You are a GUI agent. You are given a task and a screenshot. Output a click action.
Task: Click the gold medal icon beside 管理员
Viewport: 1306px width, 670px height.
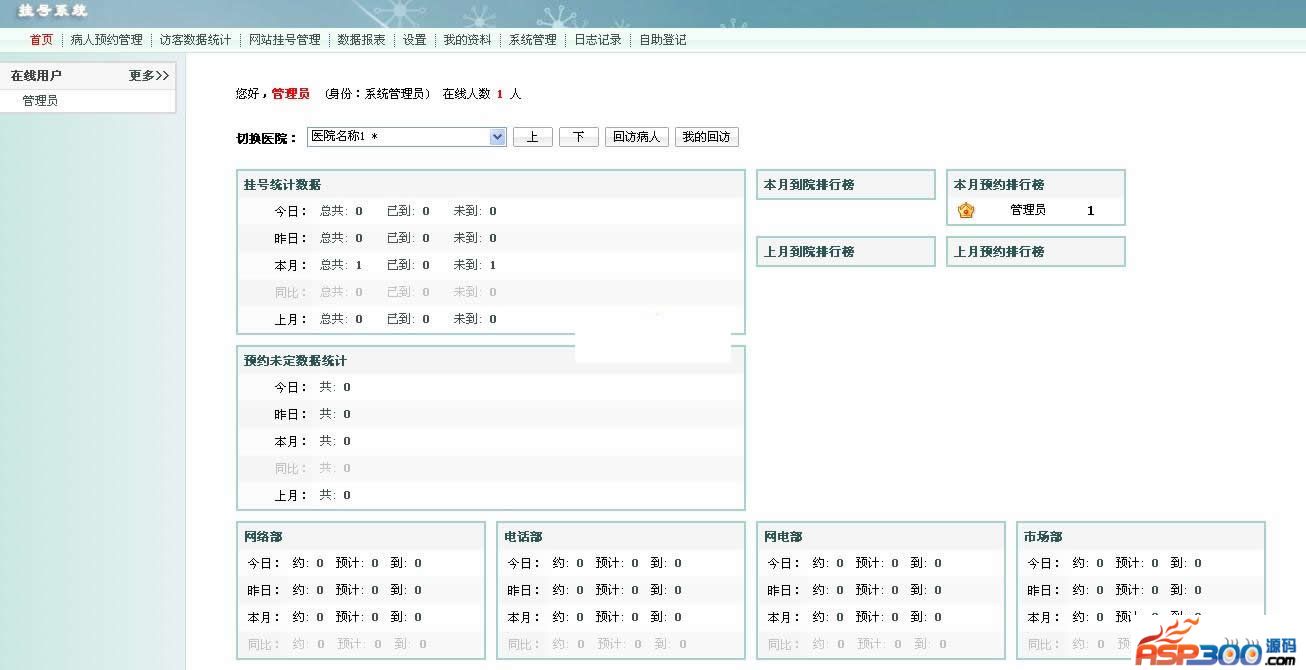tap(966, 211)
